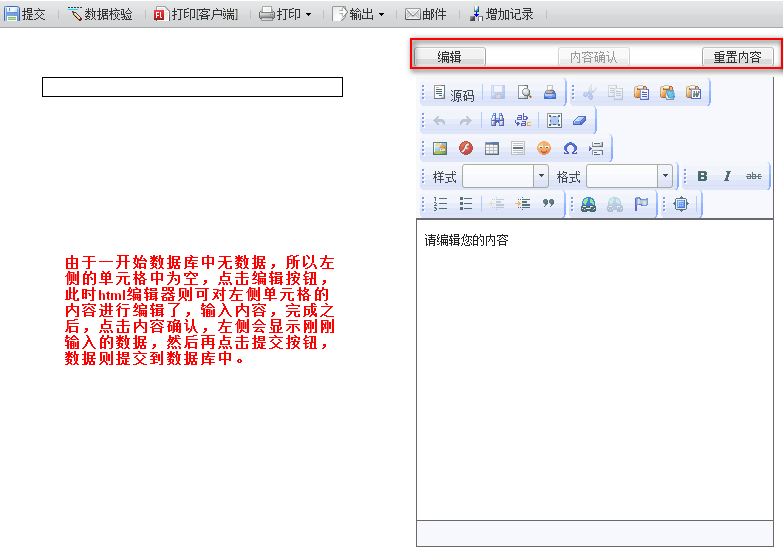This screenshot has height=549, width=783.
Task: Click the Copy icon in editor toolbar
Action: pyautogui.click(x=615, y=92)
